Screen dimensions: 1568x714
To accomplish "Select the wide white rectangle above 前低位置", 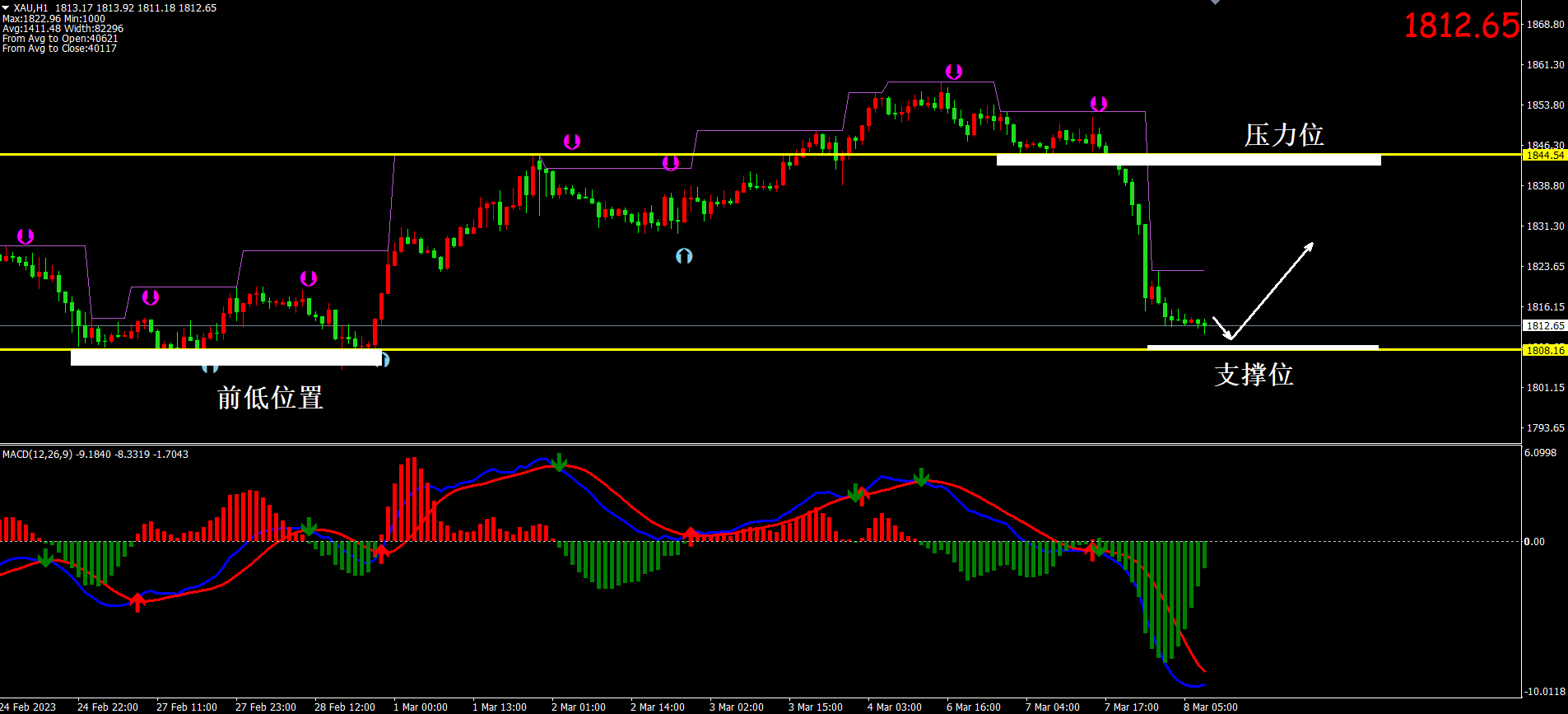I will pyautogui.click(x=224, y=357).
